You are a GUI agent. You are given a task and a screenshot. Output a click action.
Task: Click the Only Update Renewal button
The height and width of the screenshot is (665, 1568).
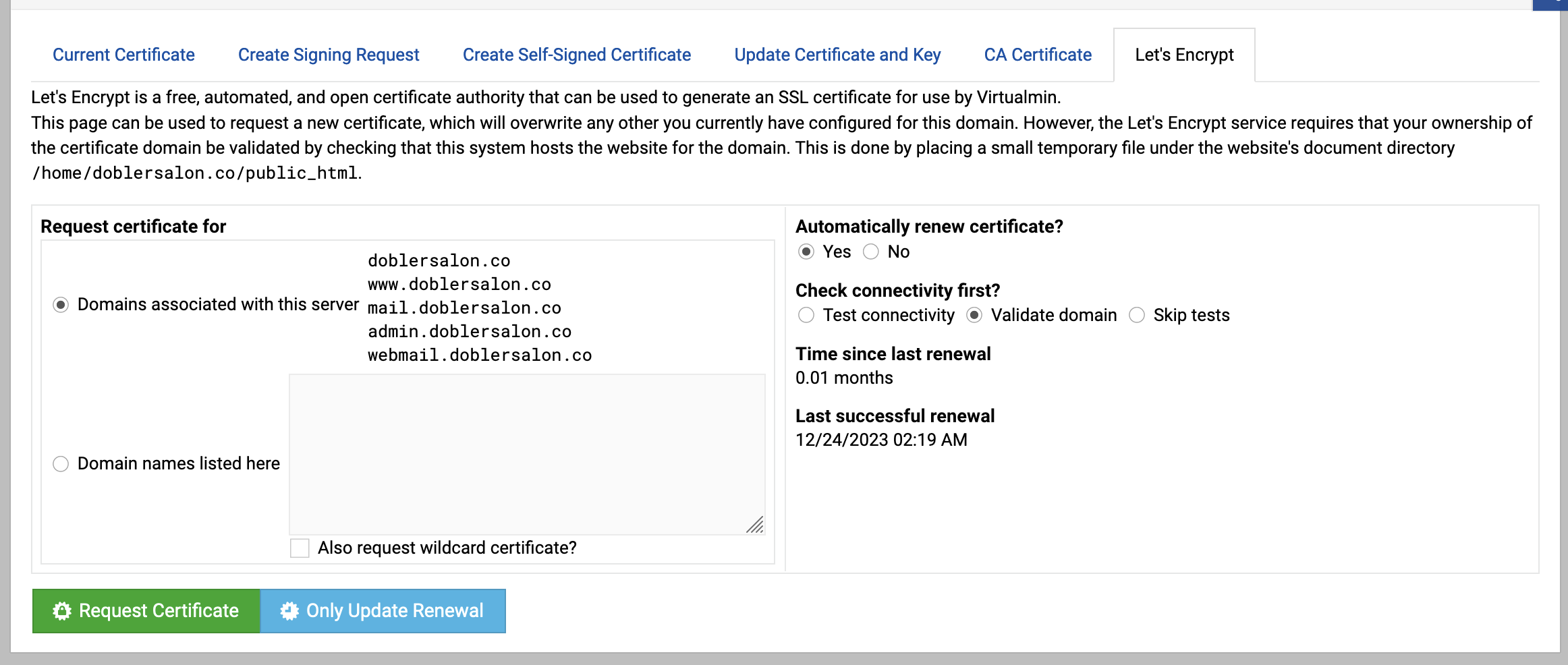pos(383,611)
